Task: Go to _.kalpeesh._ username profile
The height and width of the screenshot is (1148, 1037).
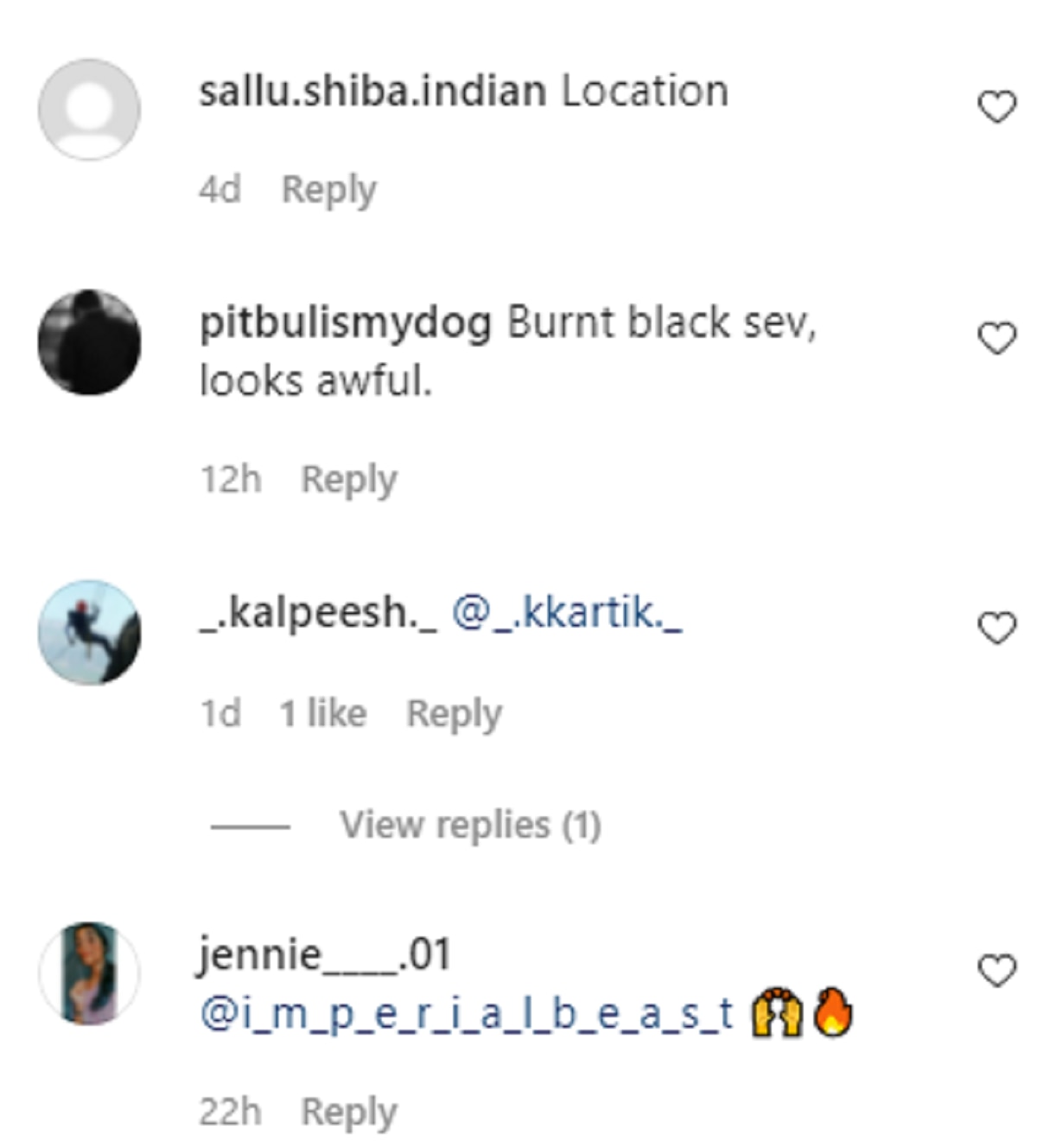Action: [318, 613]
